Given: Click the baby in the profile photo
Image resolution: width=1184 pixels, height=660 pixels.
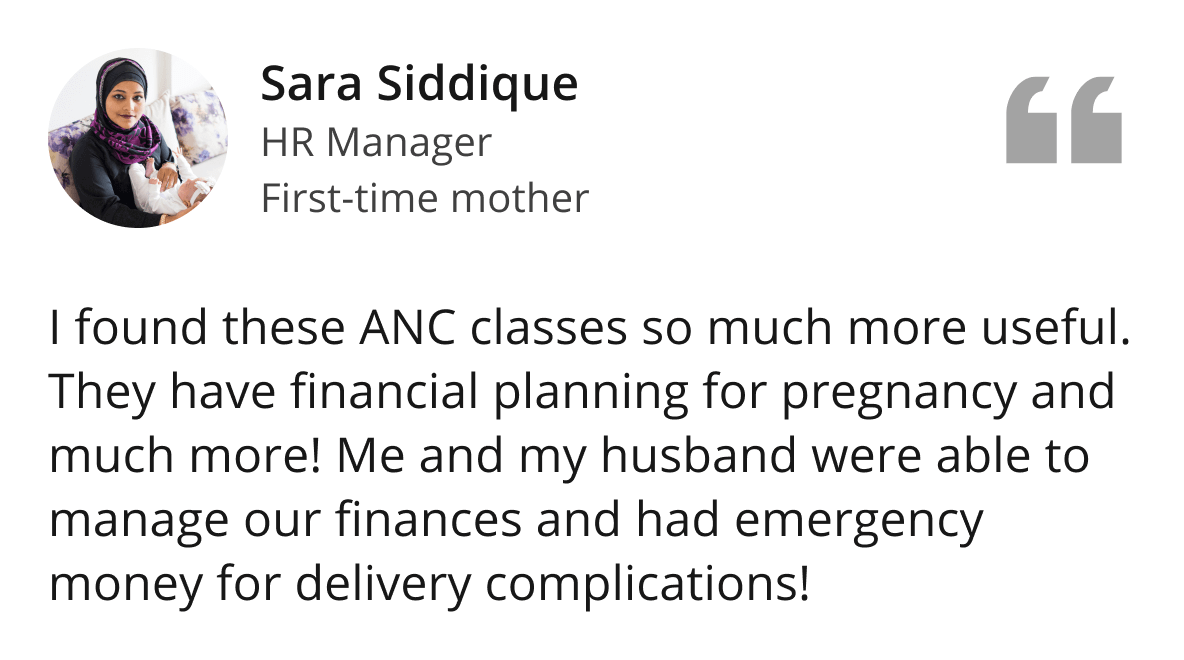Looking at the screenshot, I should pos(172,189).
